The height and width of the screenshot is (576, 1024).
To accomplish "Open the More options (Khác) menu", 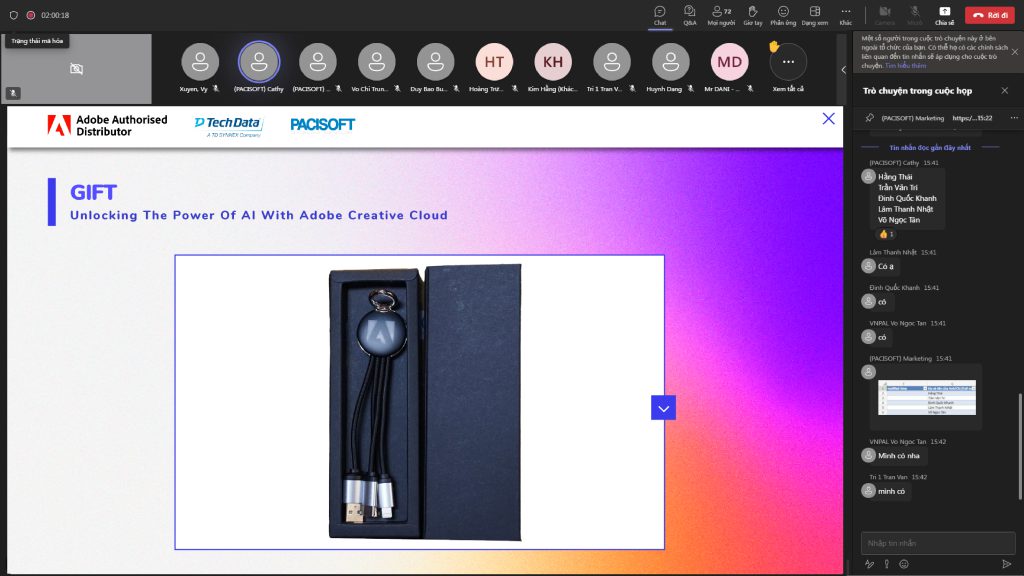I will pos(846,15).
